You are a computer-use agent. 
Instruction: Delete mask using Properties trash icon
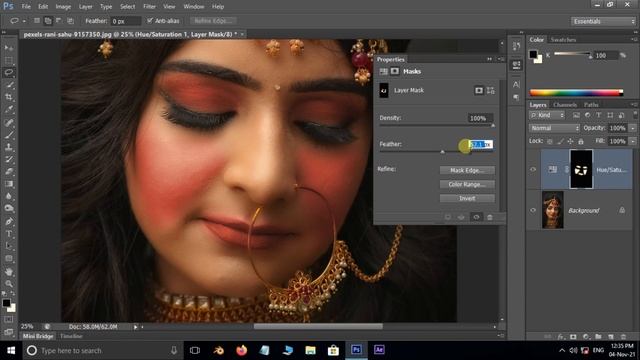coord(490,217)
